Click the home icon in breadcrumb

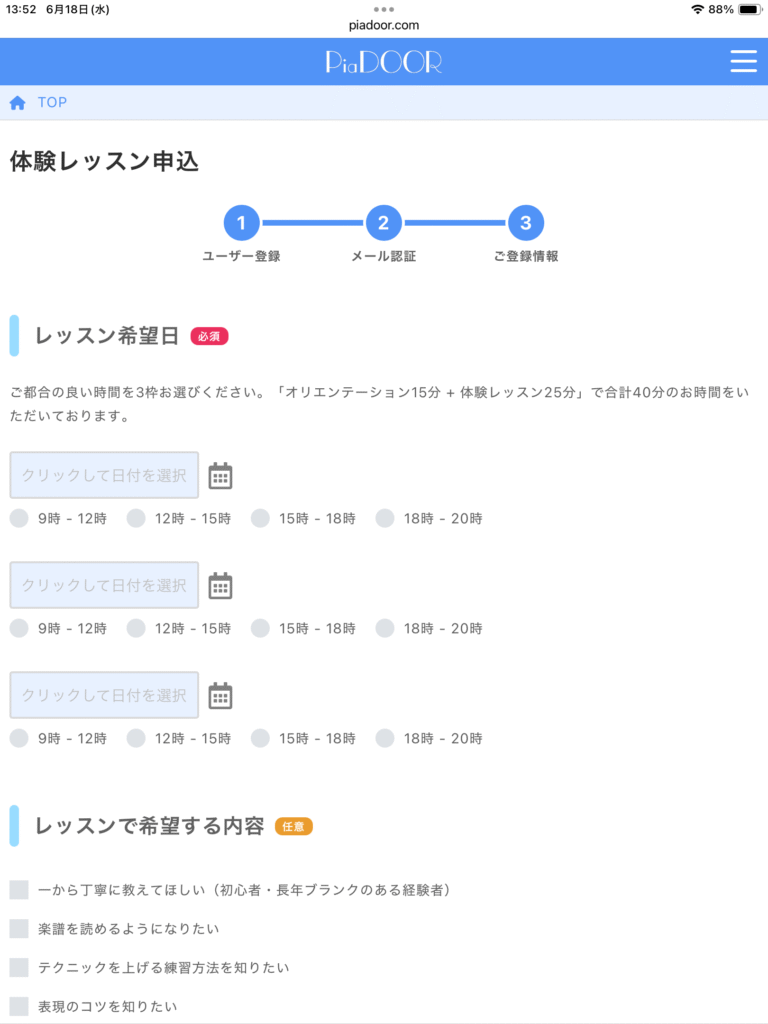(18, 103)
